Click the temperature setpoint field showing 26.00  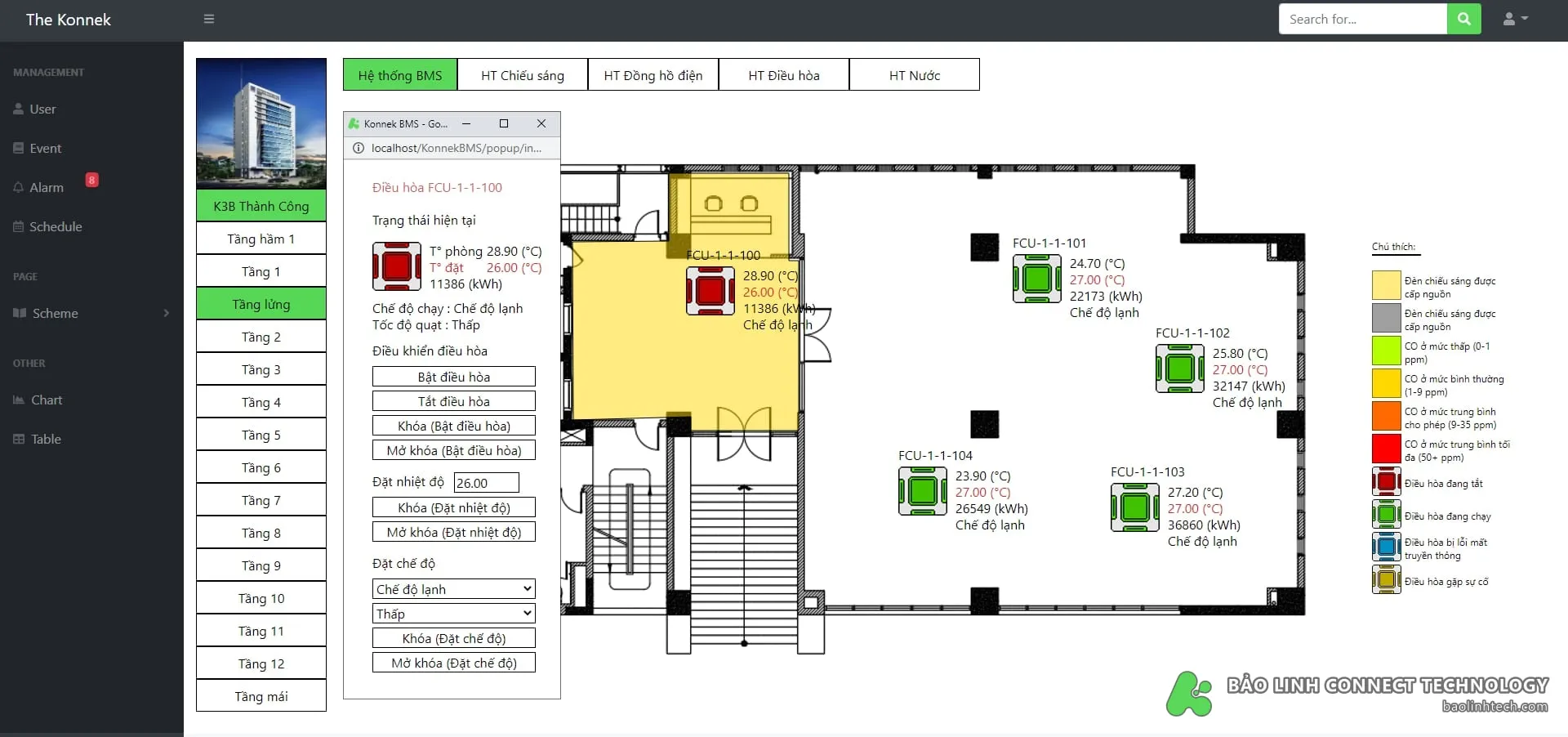pyautogui.click(x=487, y=483)
